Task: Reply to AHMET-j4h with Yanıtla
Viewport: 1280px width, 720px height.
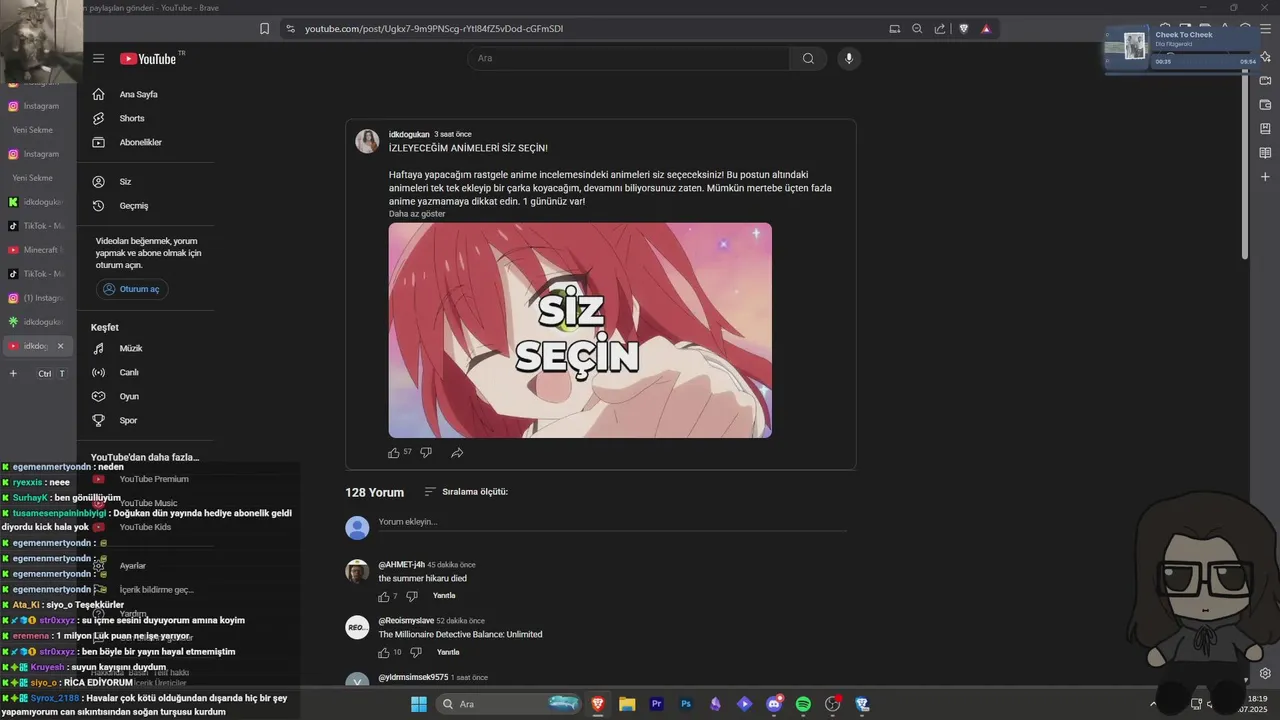Action: (x=444, y=596)
